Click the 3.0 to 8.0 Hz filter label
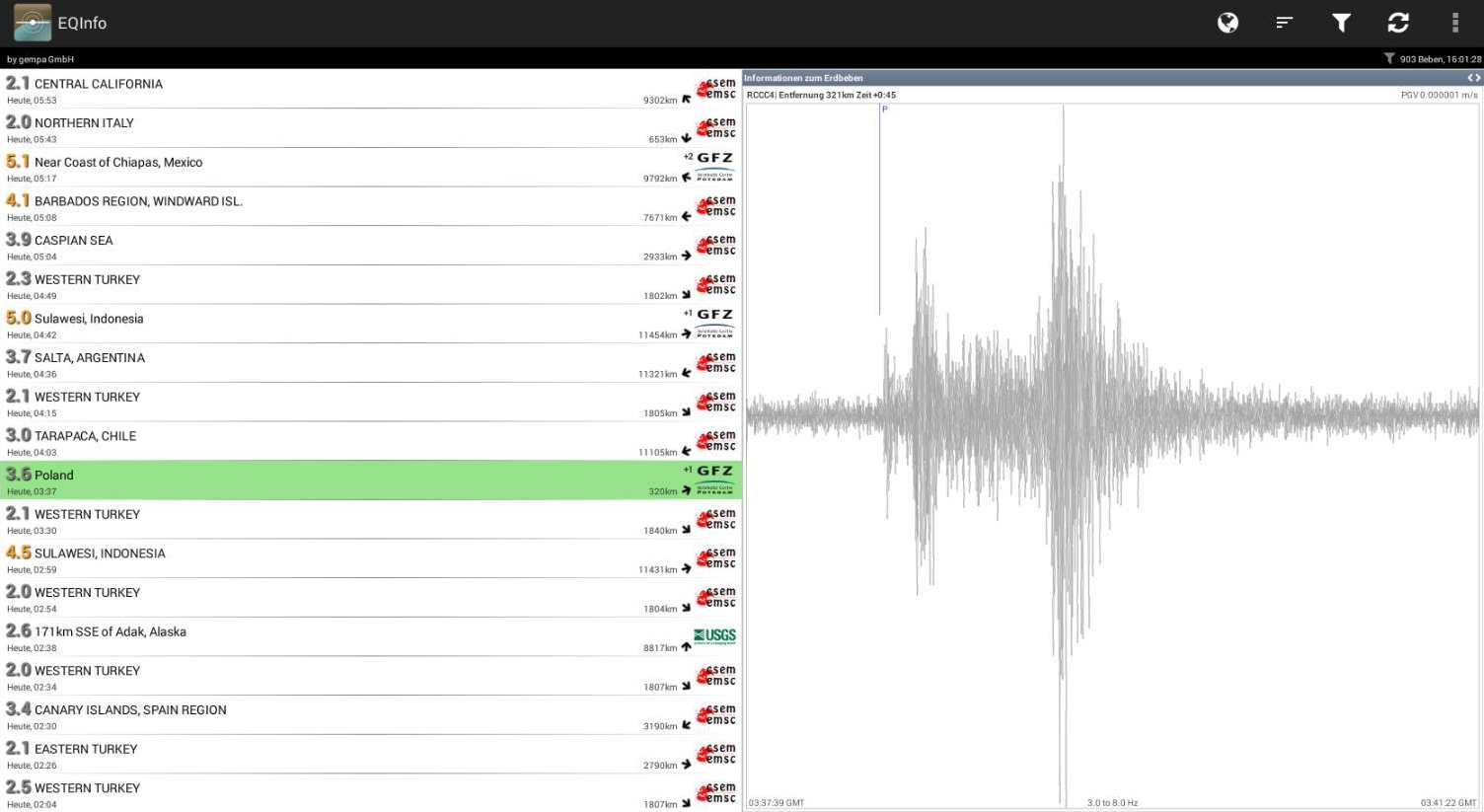Image resolution: width=1484 pixels, height=812 pixels. [1112, 803]
